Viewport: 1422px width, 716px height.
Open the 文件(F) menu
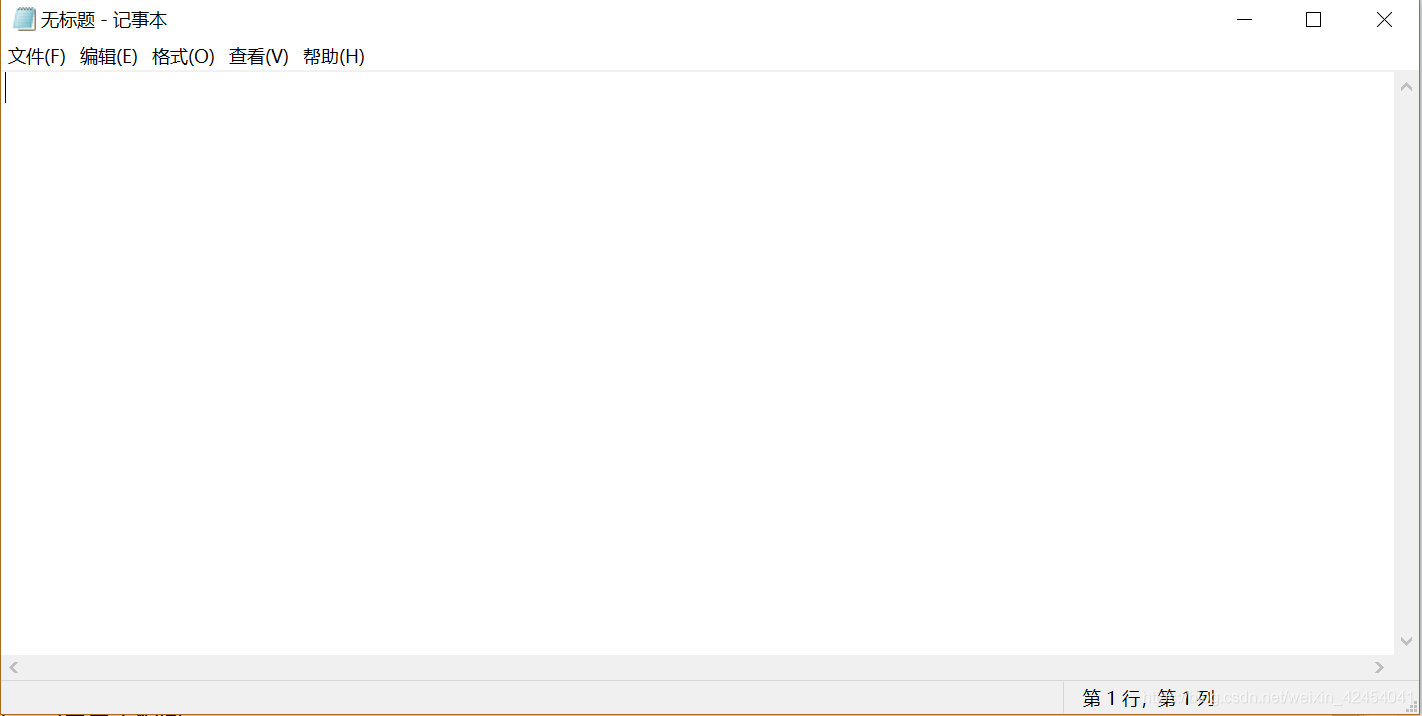(x=37, y=57)
